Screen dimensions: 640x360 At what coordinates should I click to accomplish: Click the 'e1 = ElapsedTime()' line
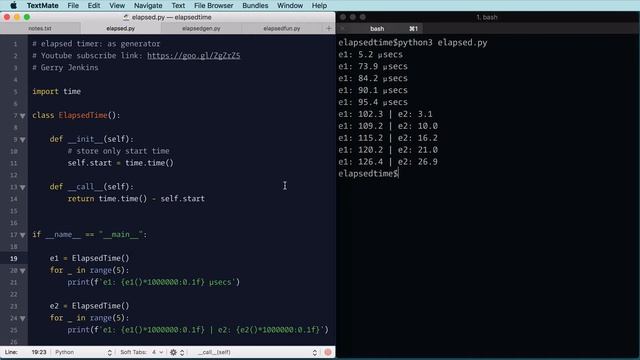click(x=89, y=258)
